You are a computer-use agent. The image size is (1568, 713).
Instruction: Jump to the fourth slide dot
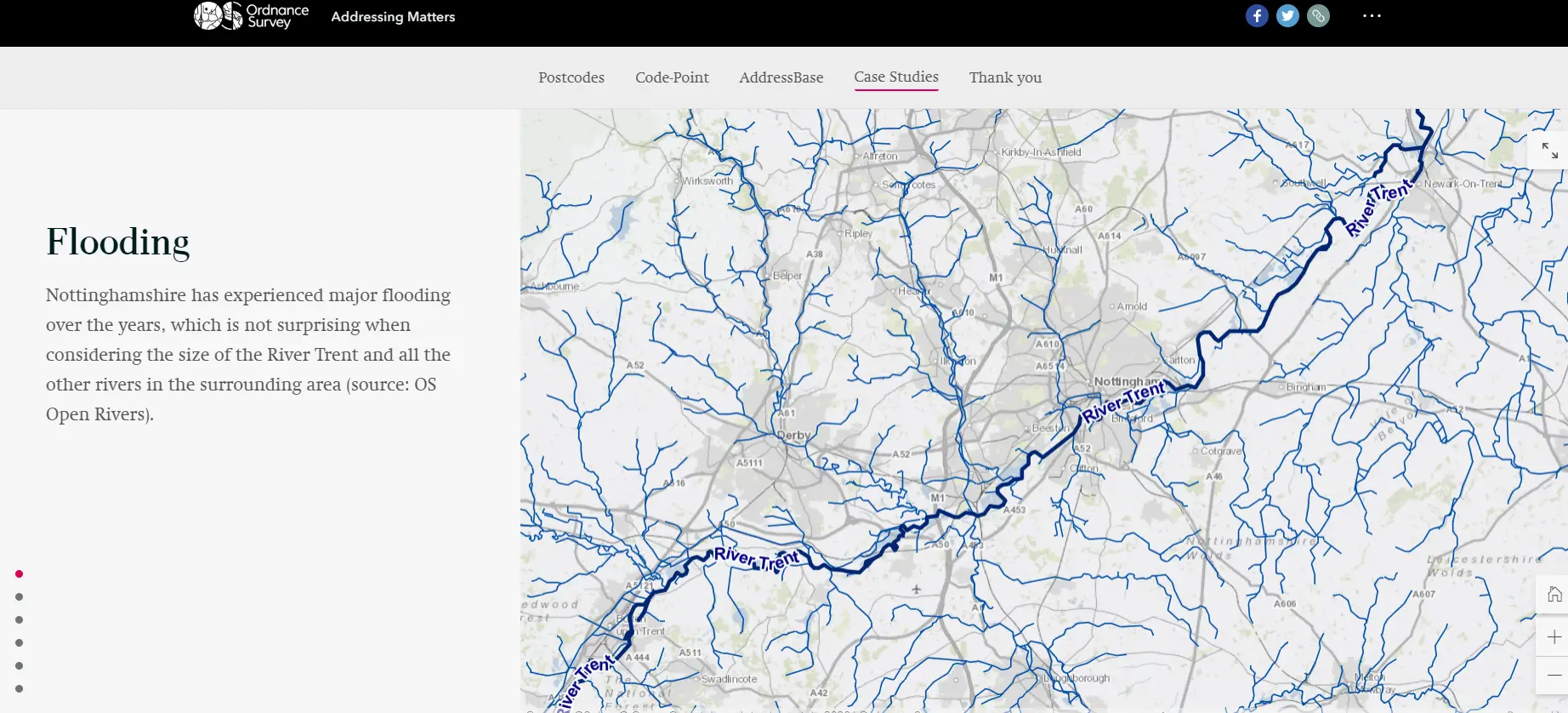[19, 643]
